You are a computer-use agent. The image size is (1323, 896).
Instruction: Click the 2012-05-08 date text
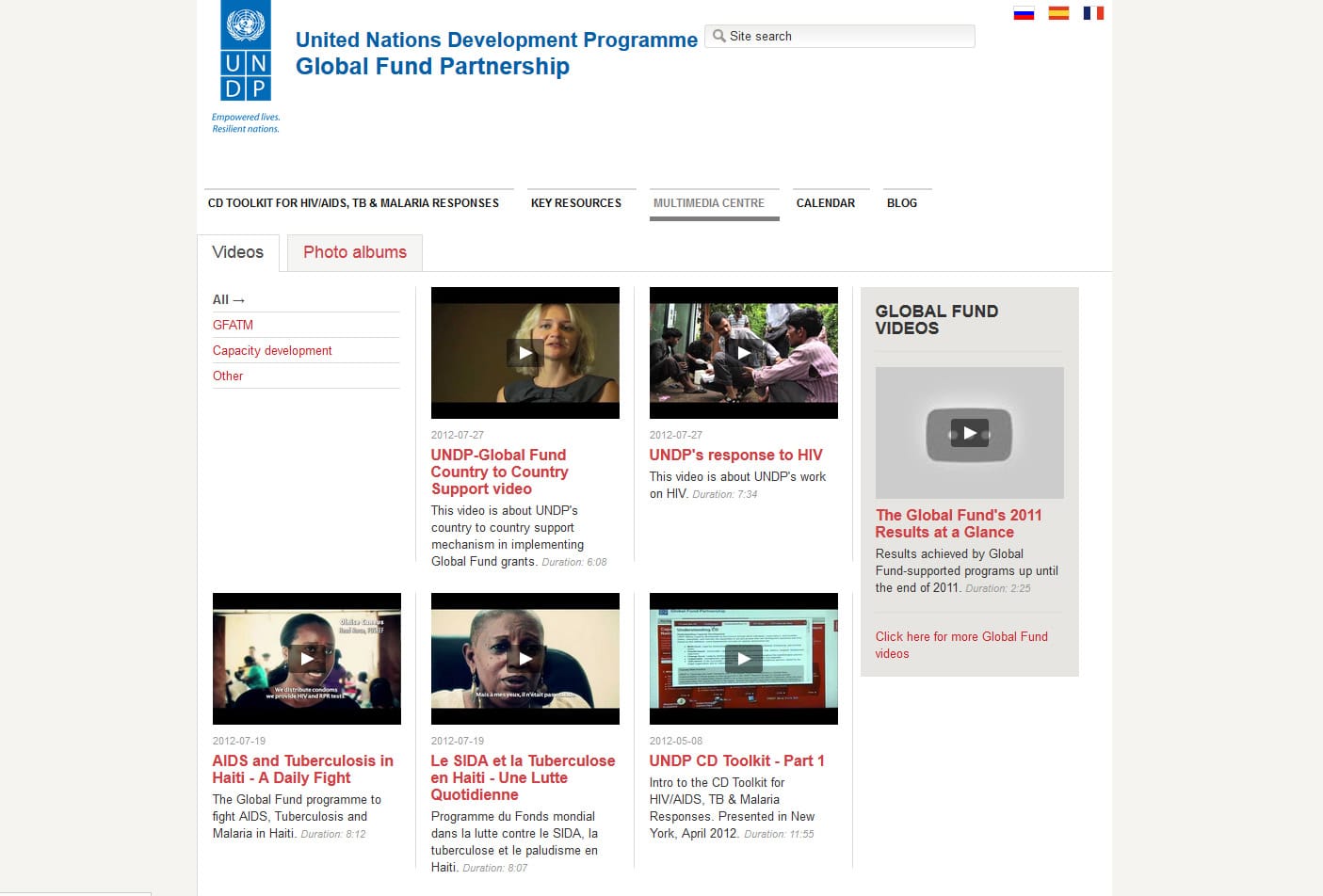[676, 741]
